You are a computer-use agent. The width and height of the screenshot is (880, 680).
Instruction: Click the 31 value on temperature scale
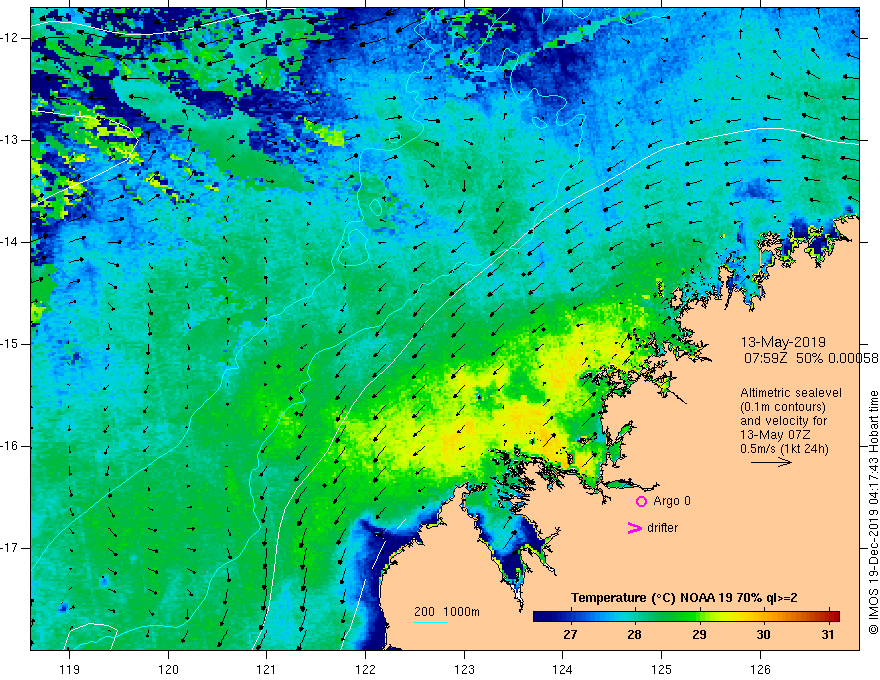coord(827,635)
